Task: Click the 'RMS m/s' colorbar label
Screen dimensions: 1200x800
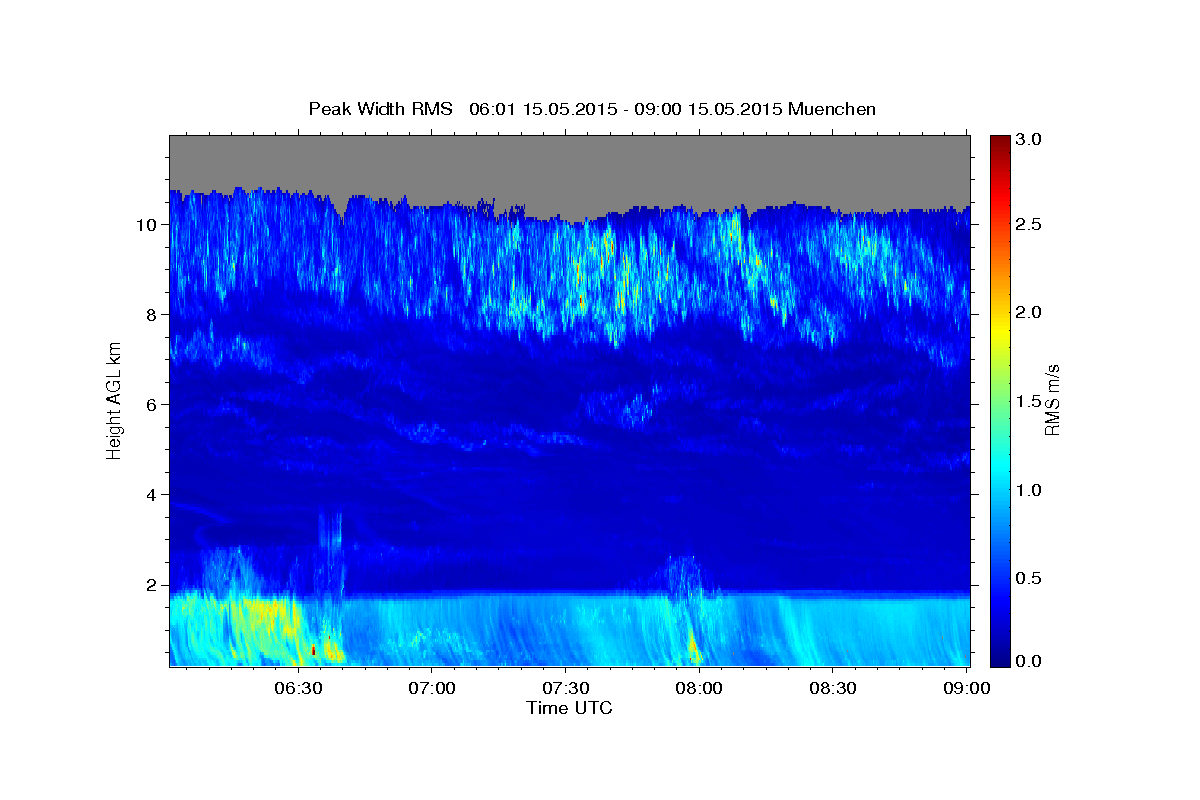Action: click(x=1052, y=398)
